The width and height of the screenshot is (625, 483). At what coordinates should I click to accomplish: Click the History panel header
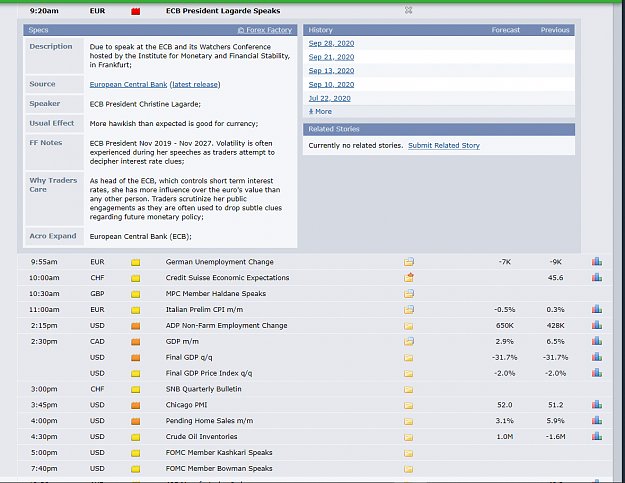pyautogui.click(x=439, y=30)
